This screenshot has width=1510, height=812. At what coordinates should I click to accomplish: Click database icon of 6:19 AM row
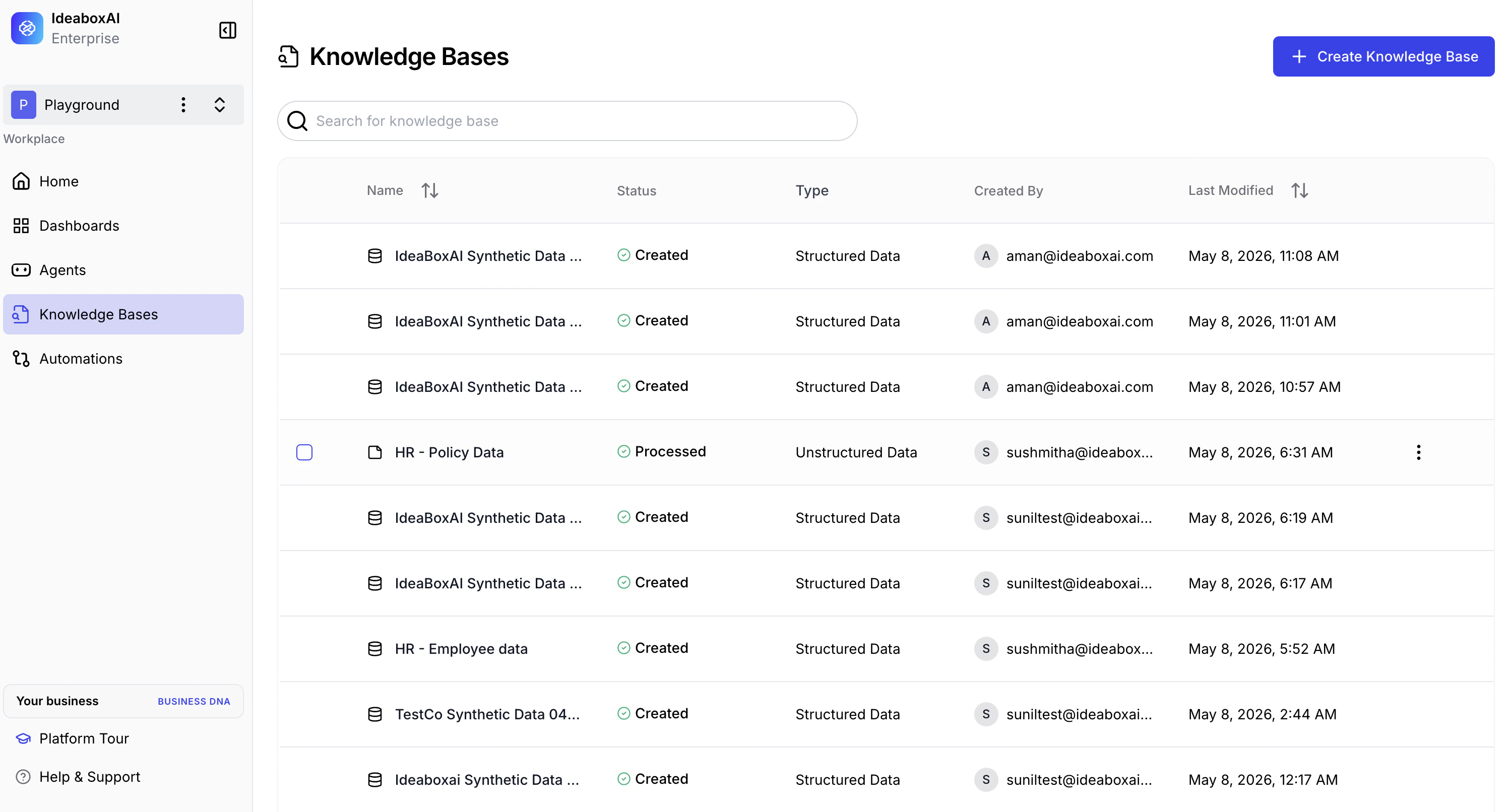click(374, 518)
